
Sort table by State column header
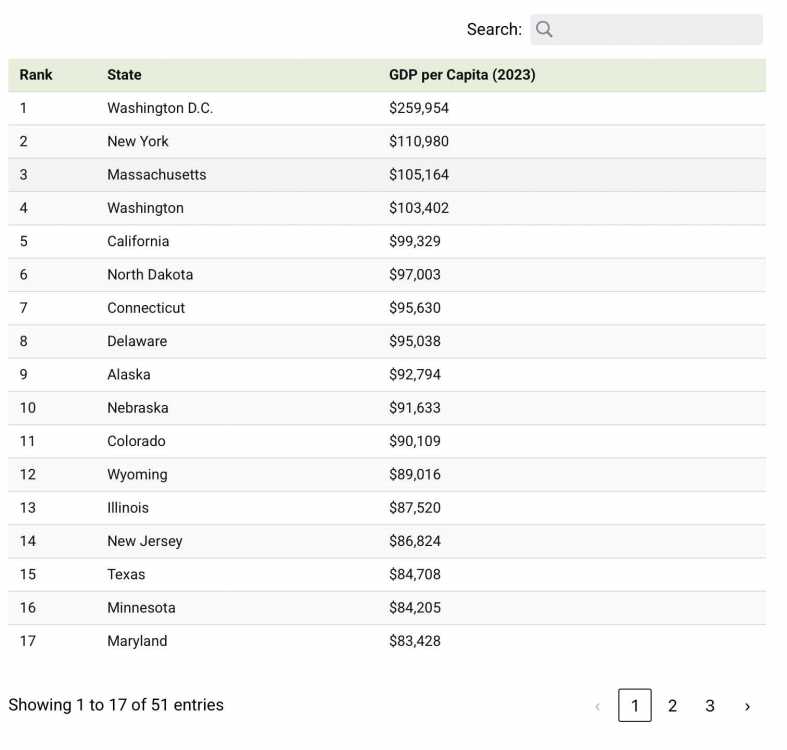[x=124, y=75]
